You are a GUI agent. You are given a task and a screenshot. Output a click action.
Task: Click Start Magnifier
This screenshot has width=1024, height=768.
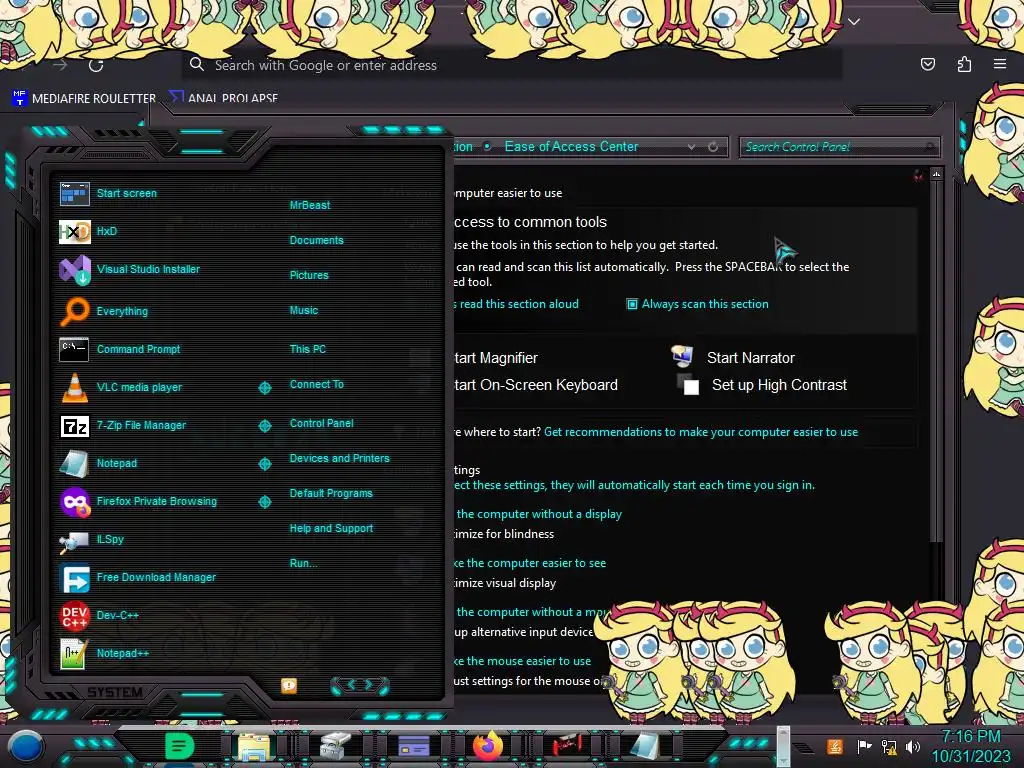[496, 358]
